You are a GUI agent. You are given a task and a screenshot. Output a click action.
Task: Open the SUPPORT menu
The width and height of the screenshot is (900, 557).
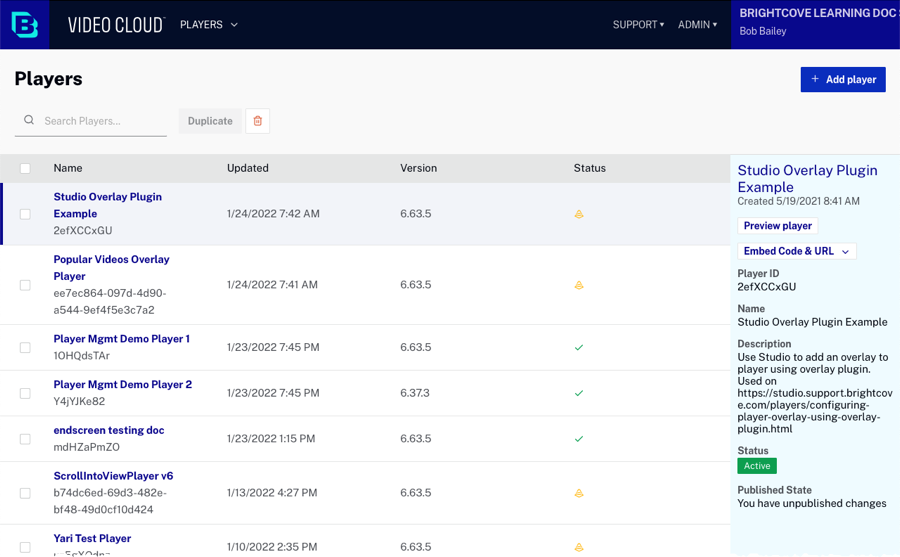pos(638,24)
